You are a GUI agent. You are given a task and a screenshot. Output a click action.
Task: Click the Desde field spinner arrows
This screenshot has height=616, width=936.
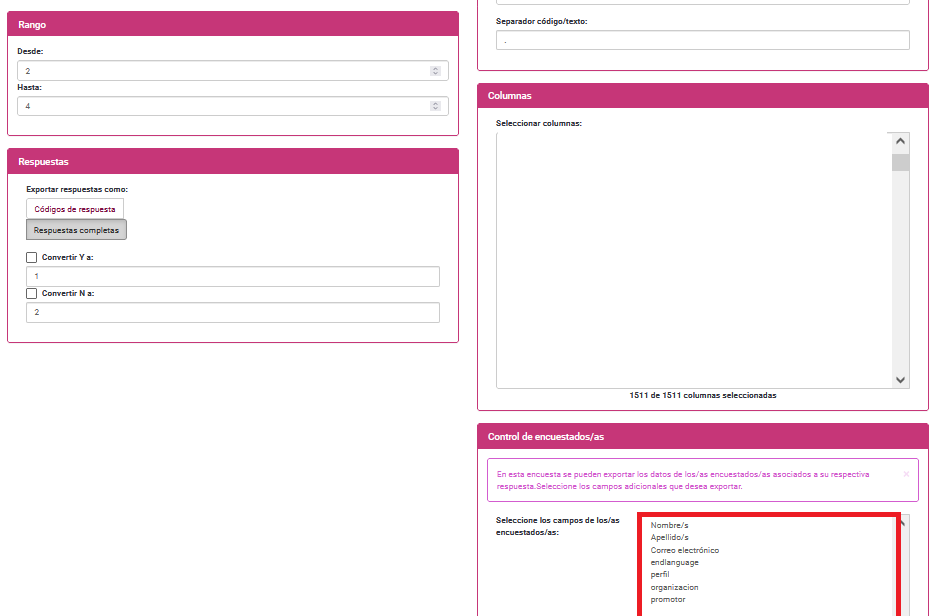435,71
